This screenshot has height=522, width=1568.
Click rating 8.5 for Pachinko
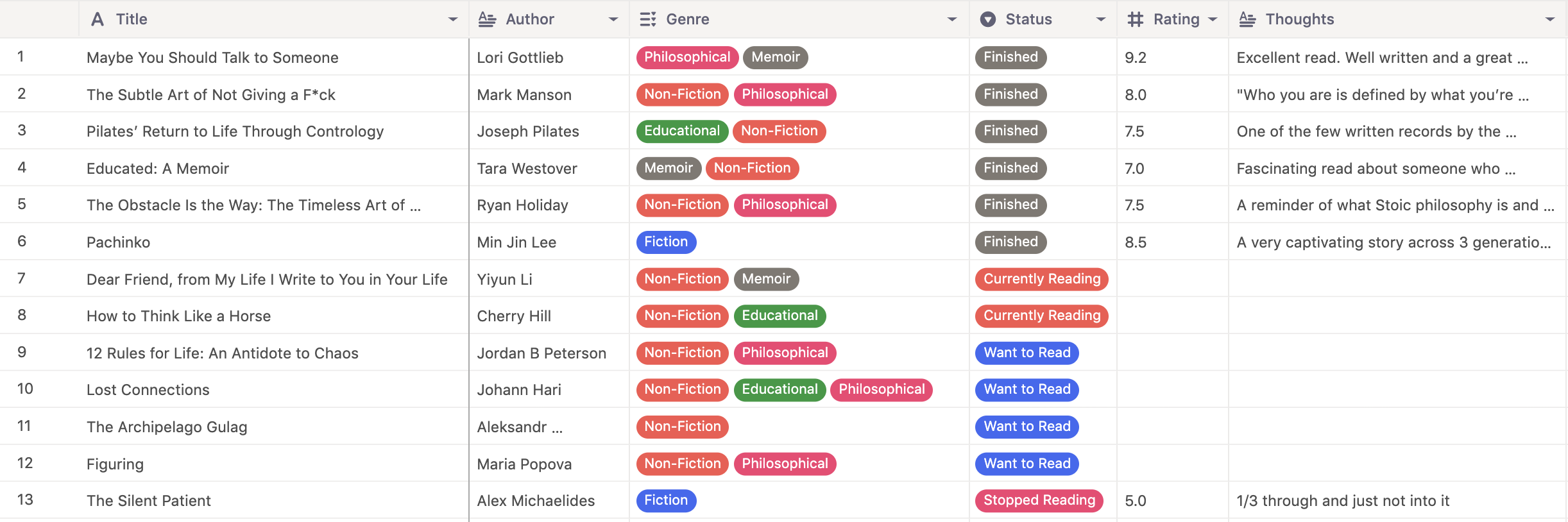pos(1136,242)
